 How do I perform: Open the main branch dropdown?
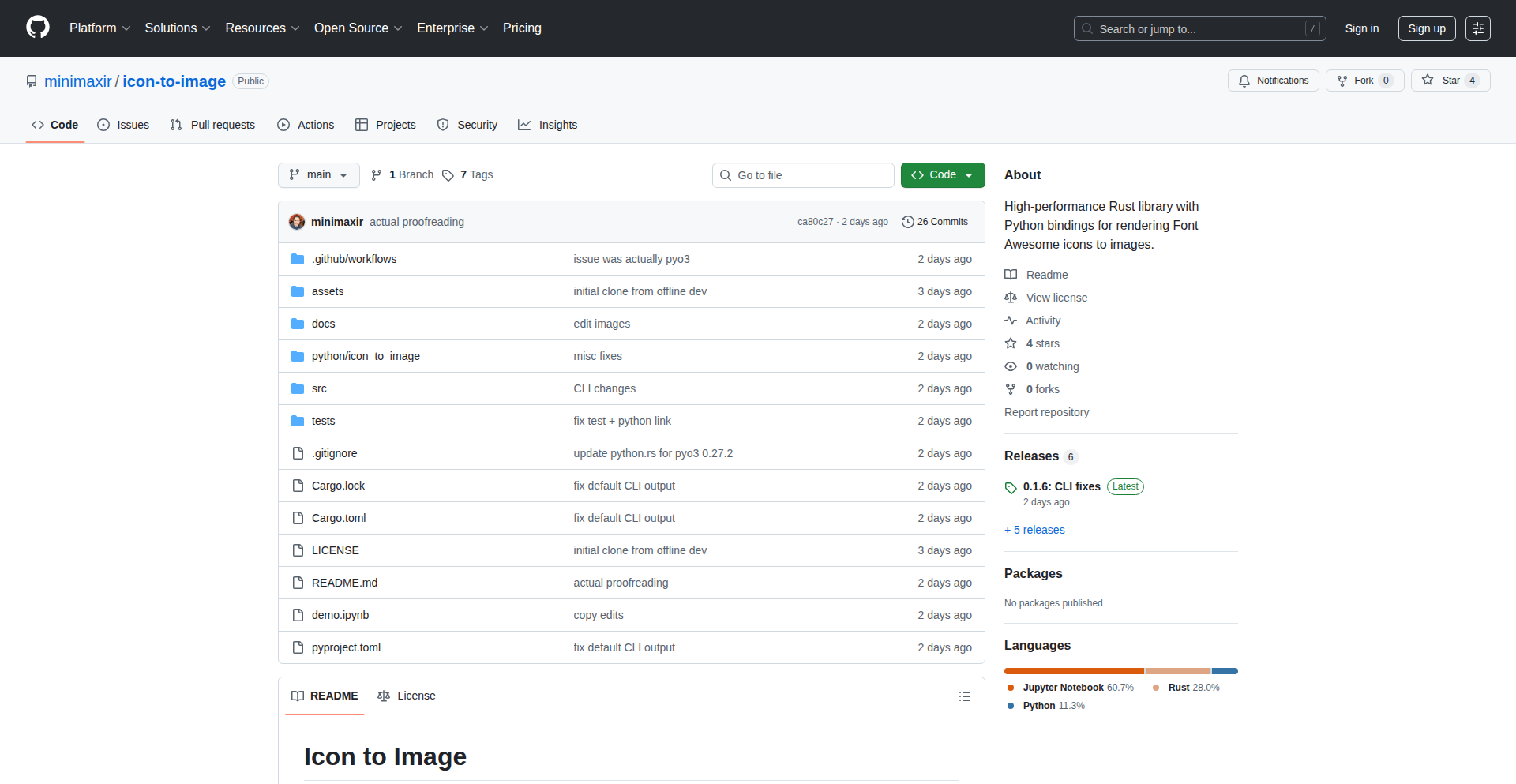click(318, 175)
